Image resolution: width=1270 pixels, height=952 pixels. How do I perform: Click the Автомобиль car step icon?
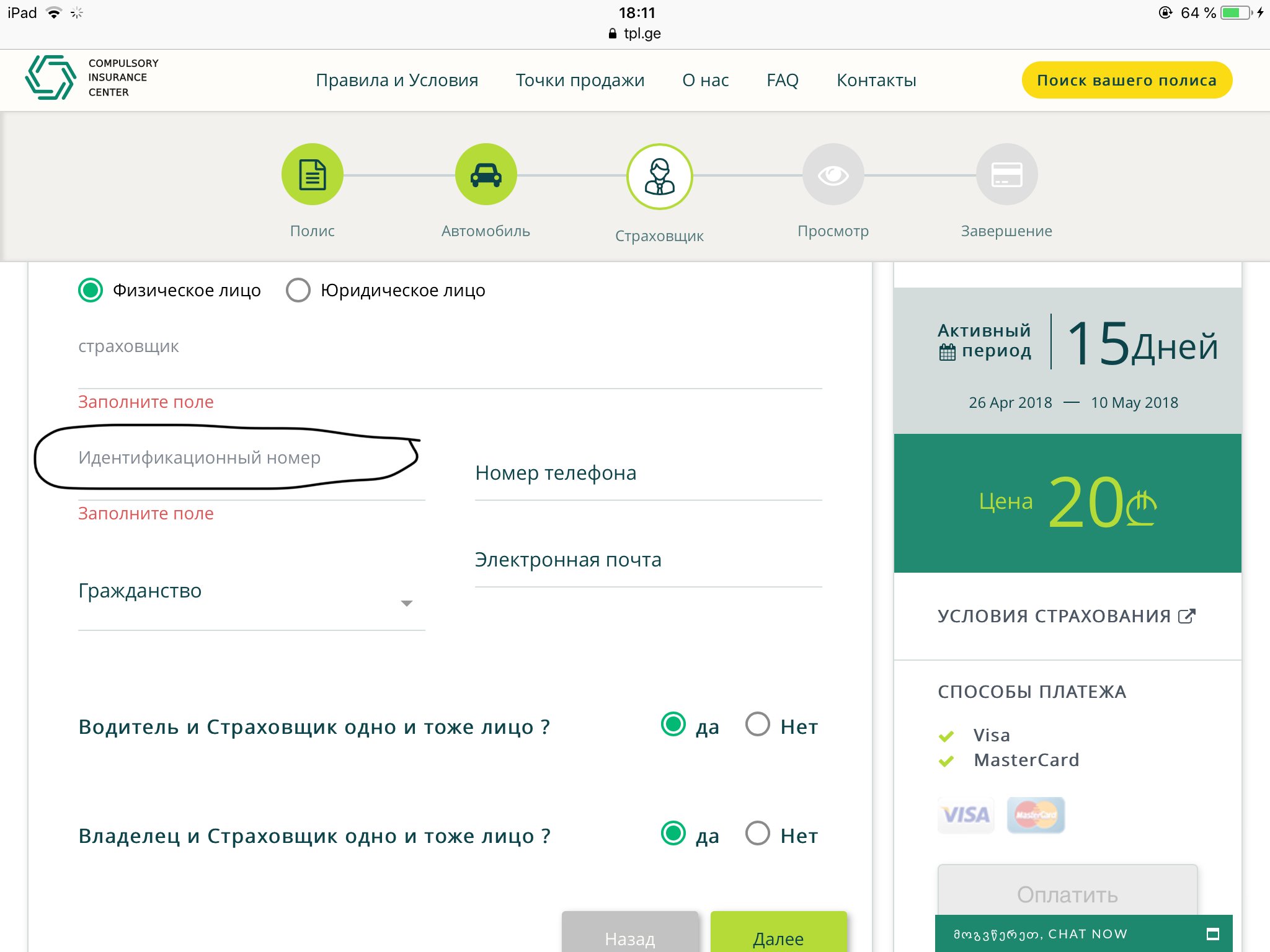pyautogui.click(x=486, y=175)
